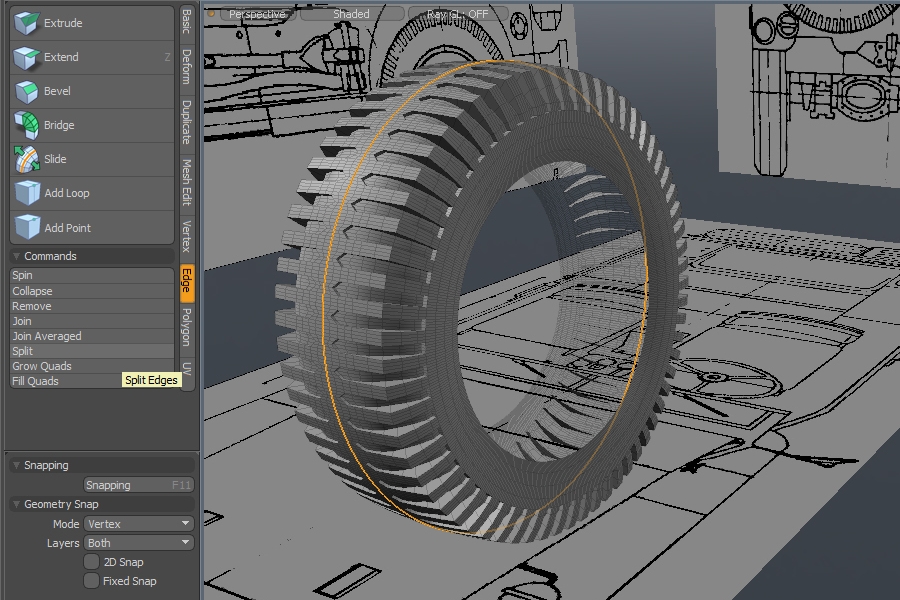Open the Perspective viewport view menu
The height and width of the screenshot is (600, 900).
(x=257, y=14)
